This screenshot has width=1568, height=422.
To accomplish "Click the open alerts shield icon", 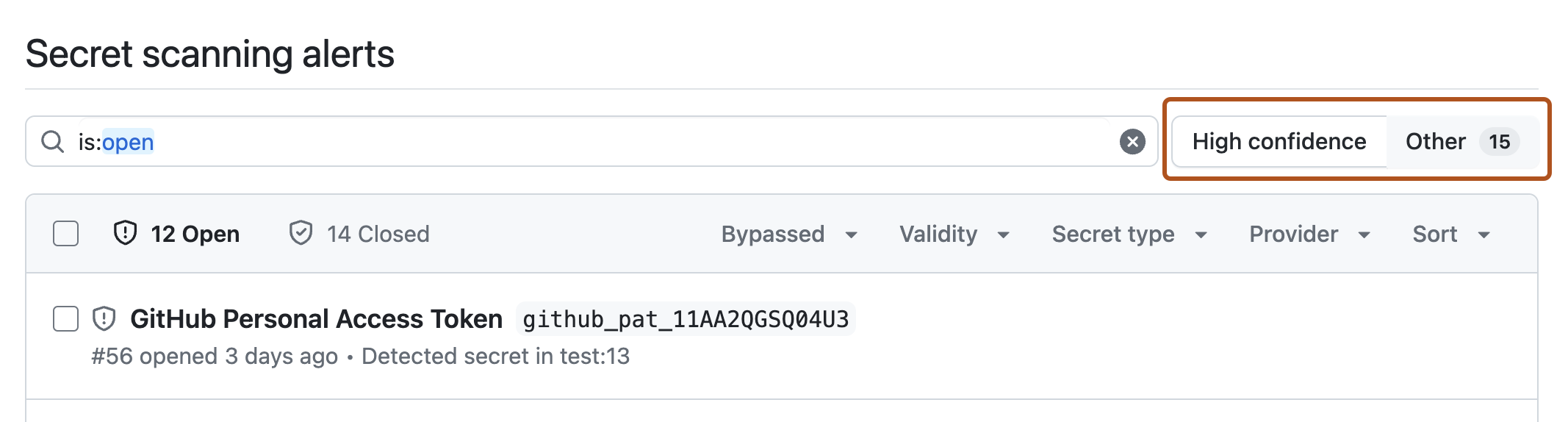I will click(x=125, y=233).
